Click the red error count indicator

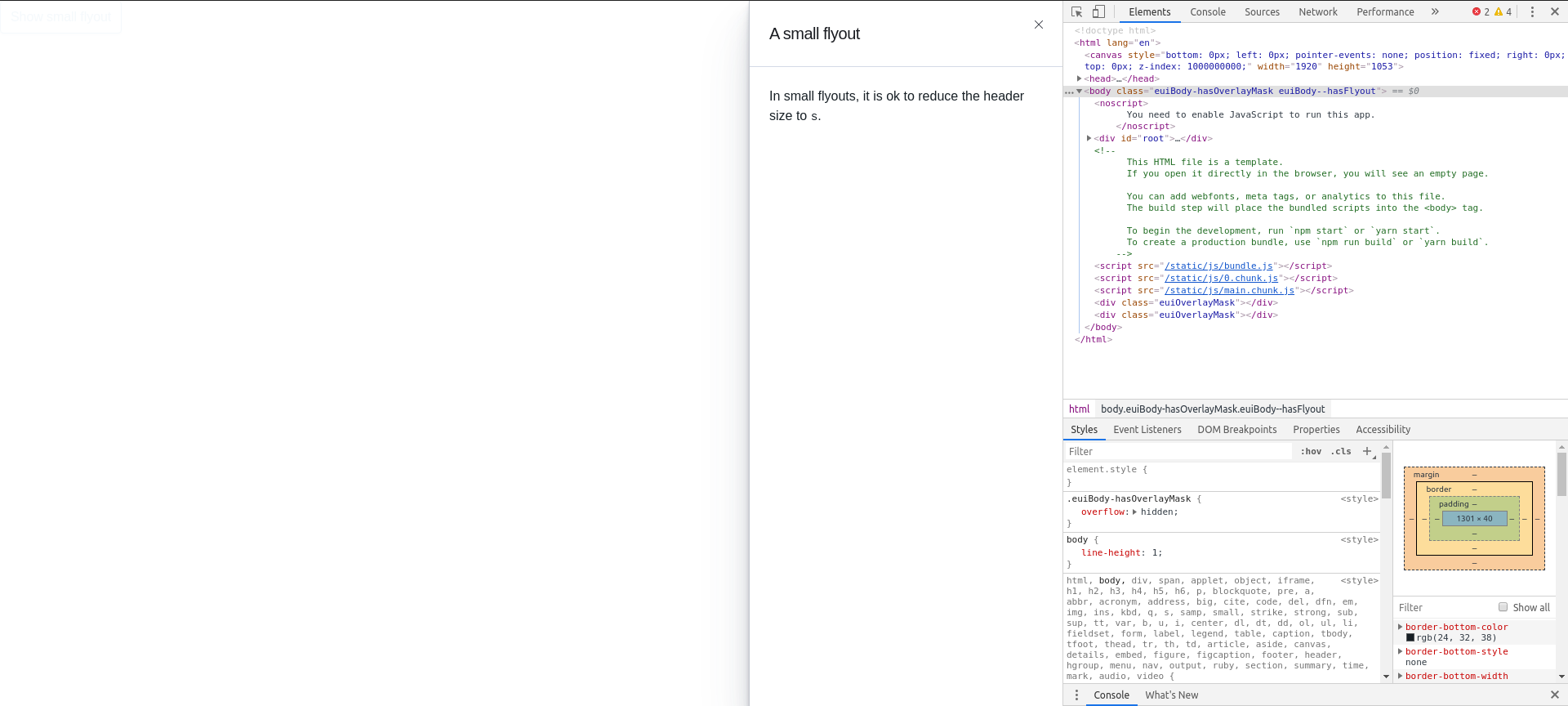tap(1481, 11)
